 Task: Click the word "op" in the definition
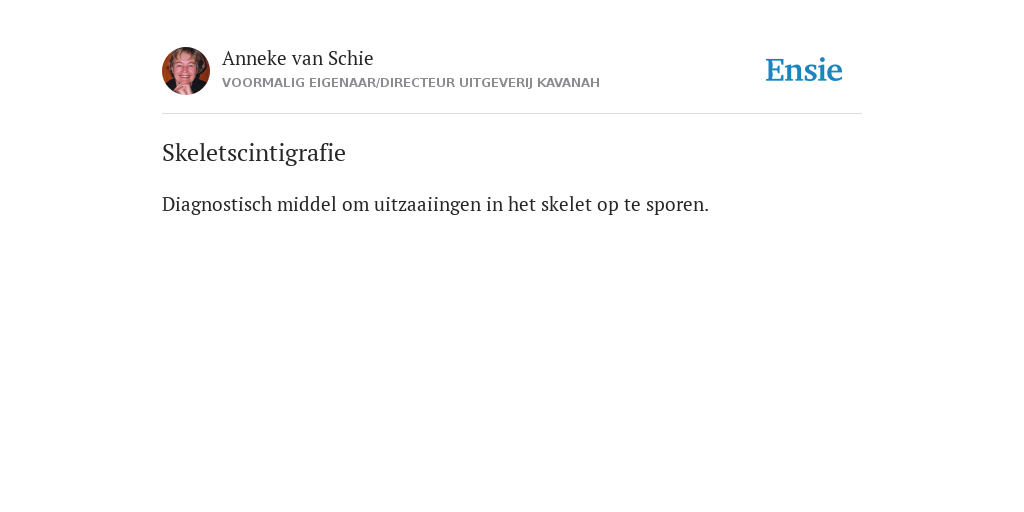608,206
